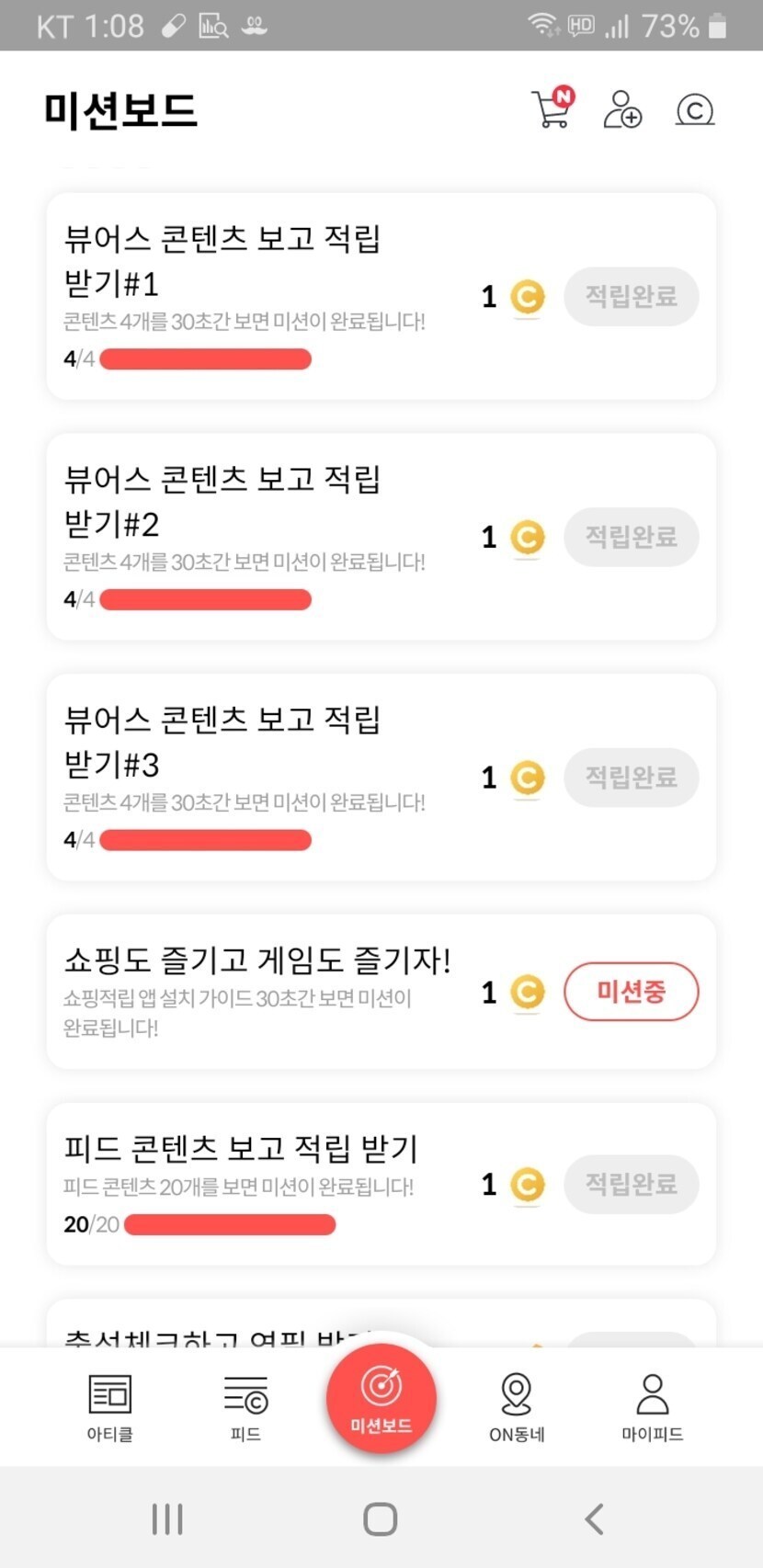Tap the 20/20 progress bar
Viewport: 763px width, 1568px height.
[230, 1224]
